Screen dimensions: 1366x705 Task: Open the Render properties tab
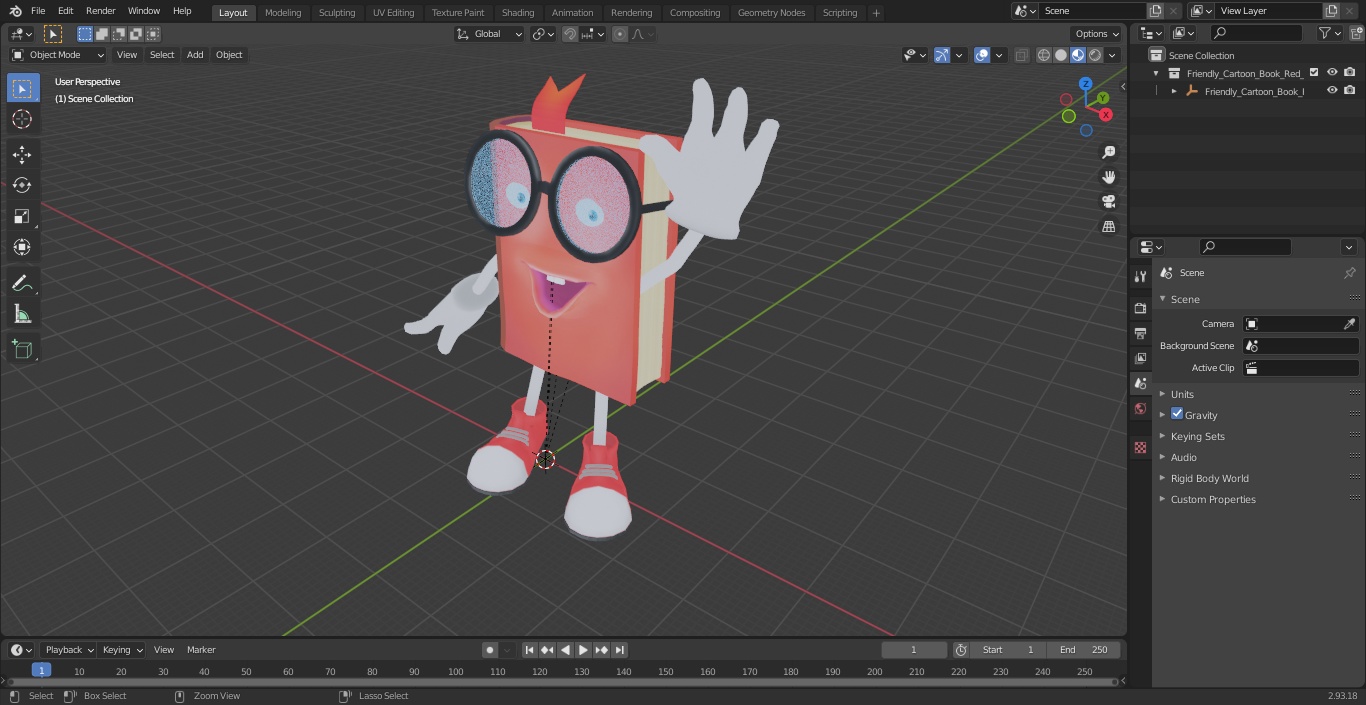coord(1140,308)
